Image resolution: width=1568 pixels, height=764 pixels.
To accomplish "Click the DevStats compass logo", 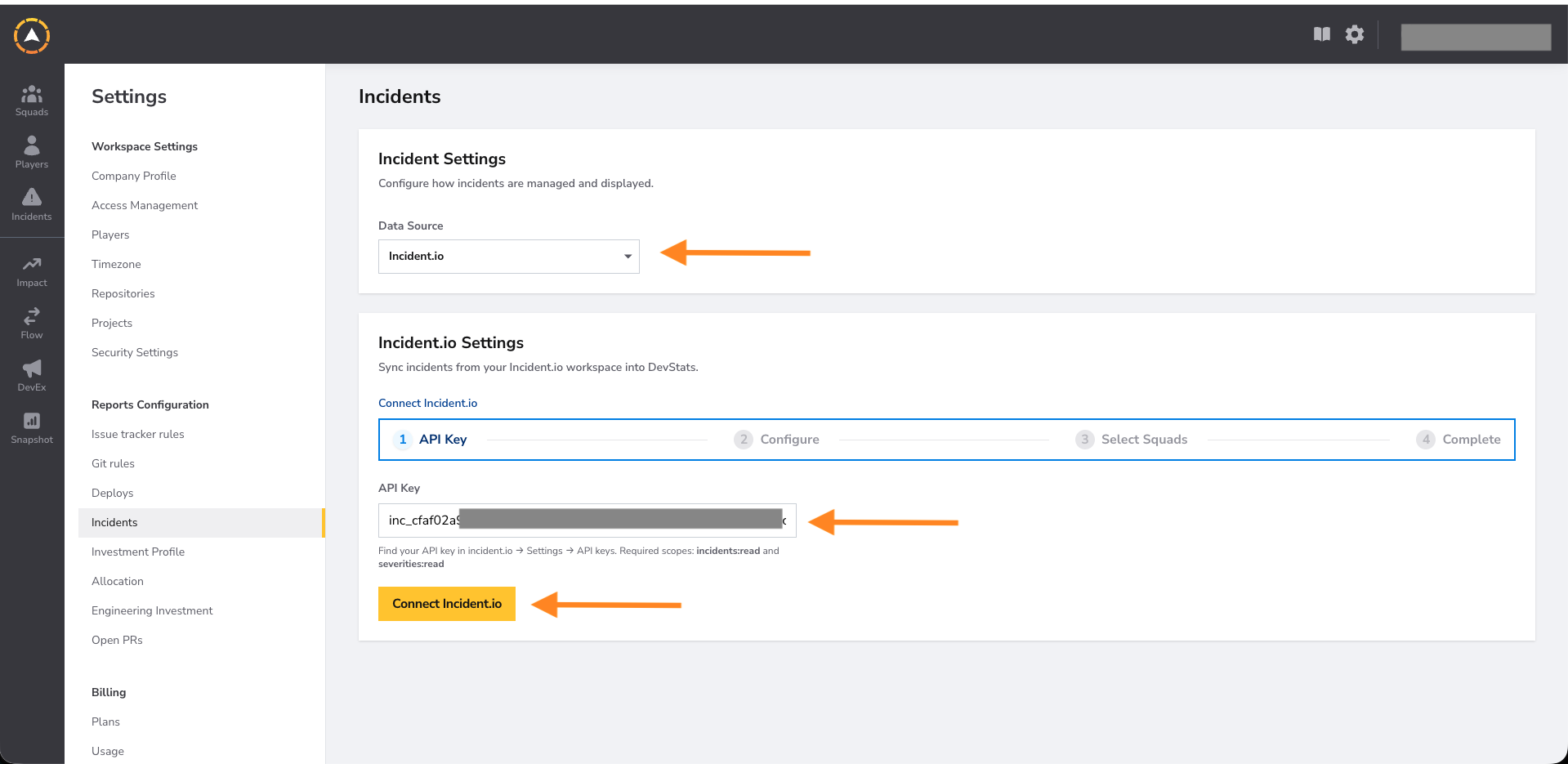I will [x=32, y=36].
